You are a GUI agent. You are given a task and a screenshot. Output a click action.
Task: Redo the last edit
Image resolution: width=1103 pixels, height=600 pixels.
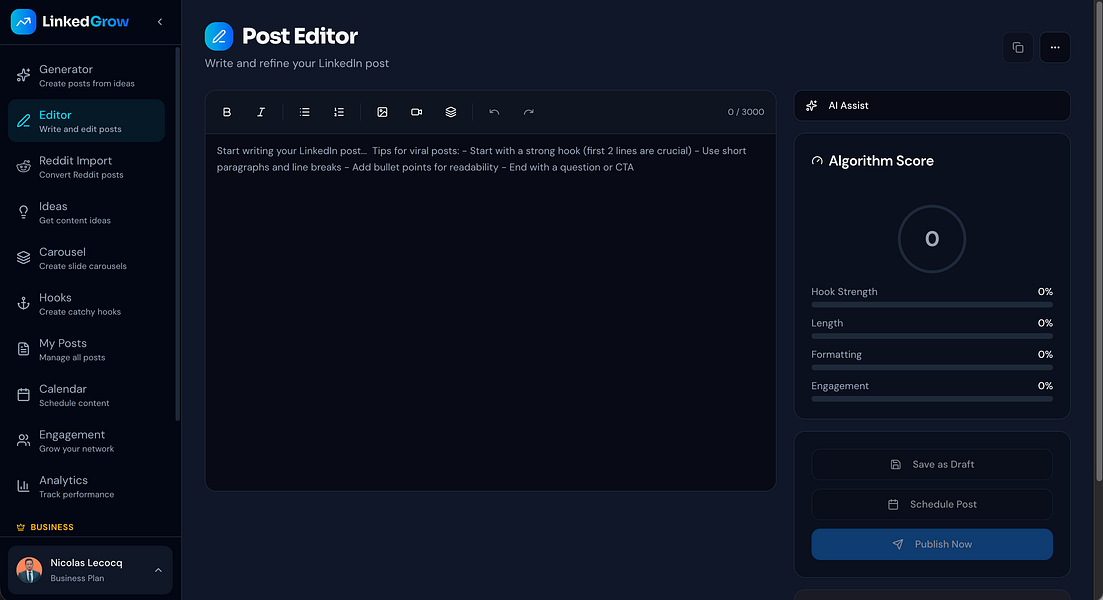[529, 112]
